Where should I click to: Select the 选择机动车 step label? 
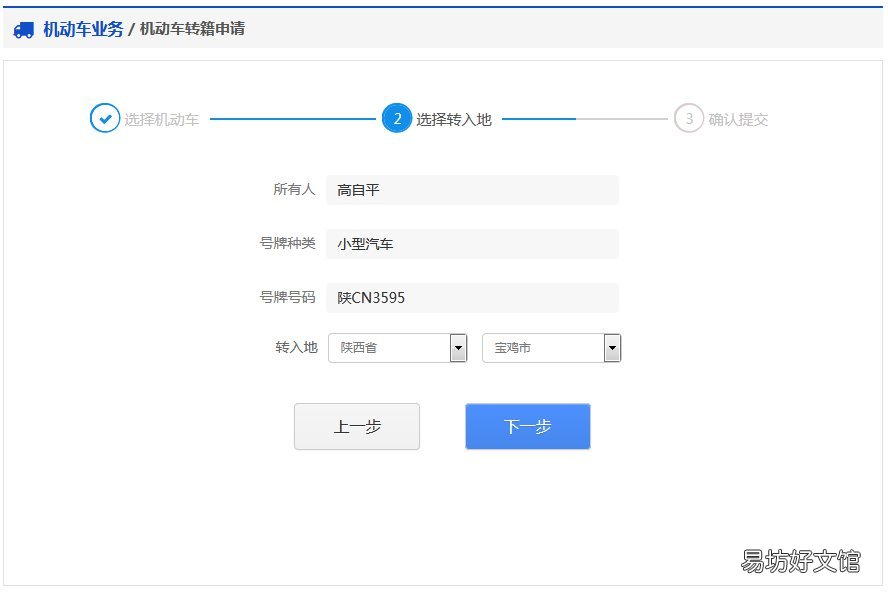coord(162,120)
